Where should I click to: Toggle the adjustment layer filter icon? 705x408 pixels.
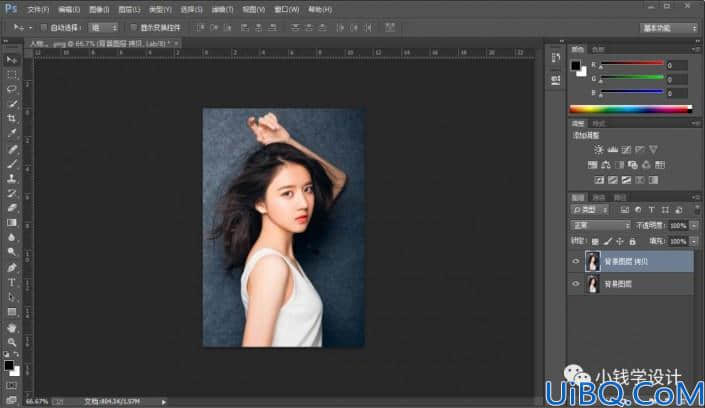coord(638,210)
